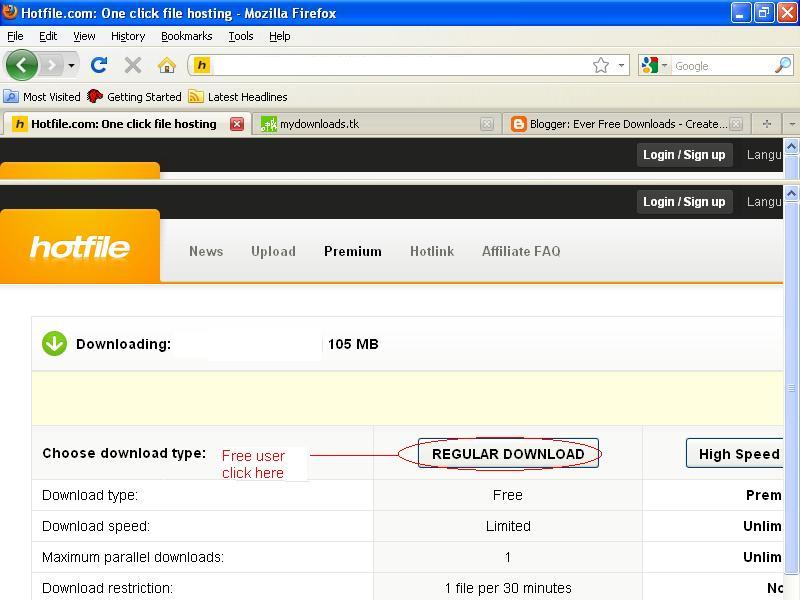Screen dimensions: 800x600
Task: Close the Blogger tab
Action: 736,124
